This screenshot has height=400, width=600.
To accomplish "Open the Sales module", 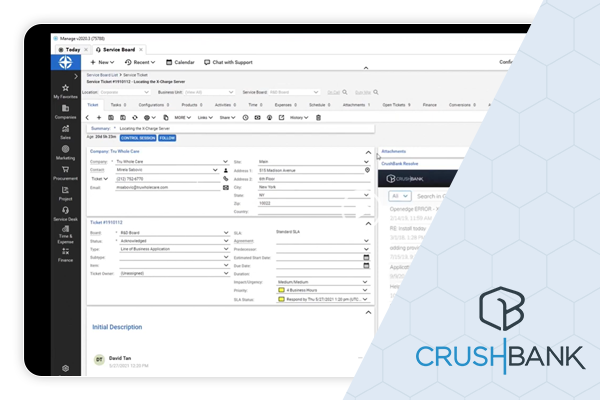I will coord(65,132).
